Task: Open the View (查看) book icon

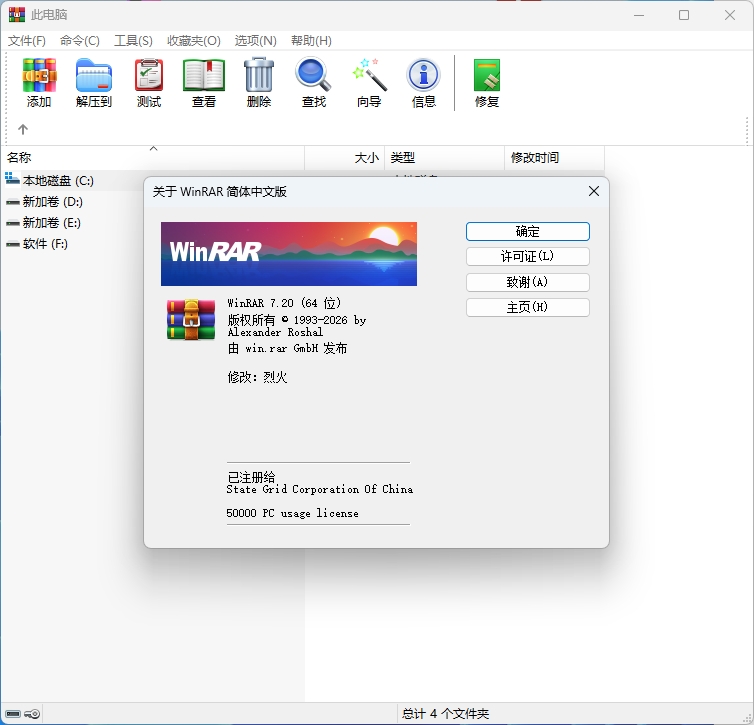Action: click(204, 75)
